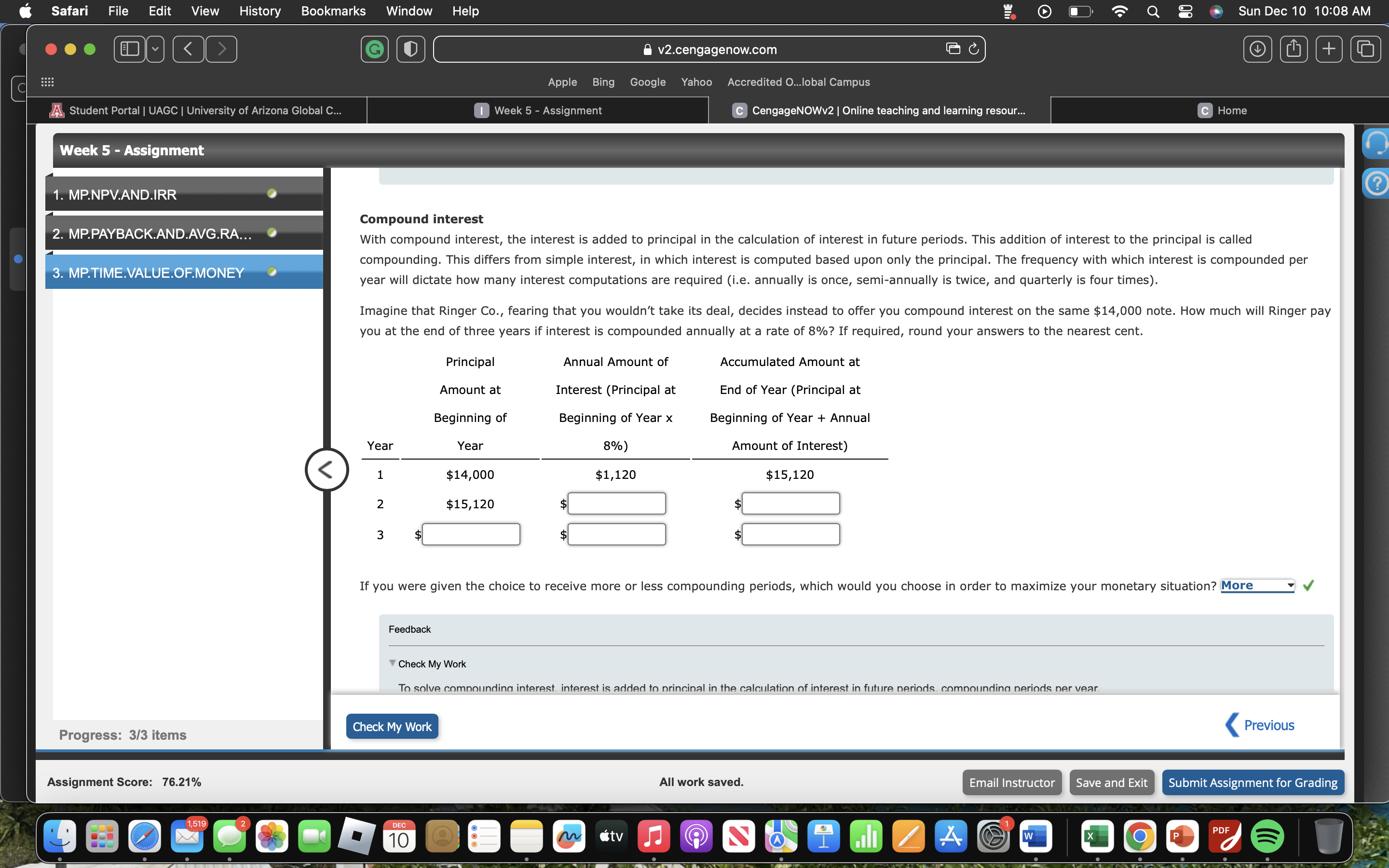Click Submit Assignment for Grading link

pos(1253,782)
